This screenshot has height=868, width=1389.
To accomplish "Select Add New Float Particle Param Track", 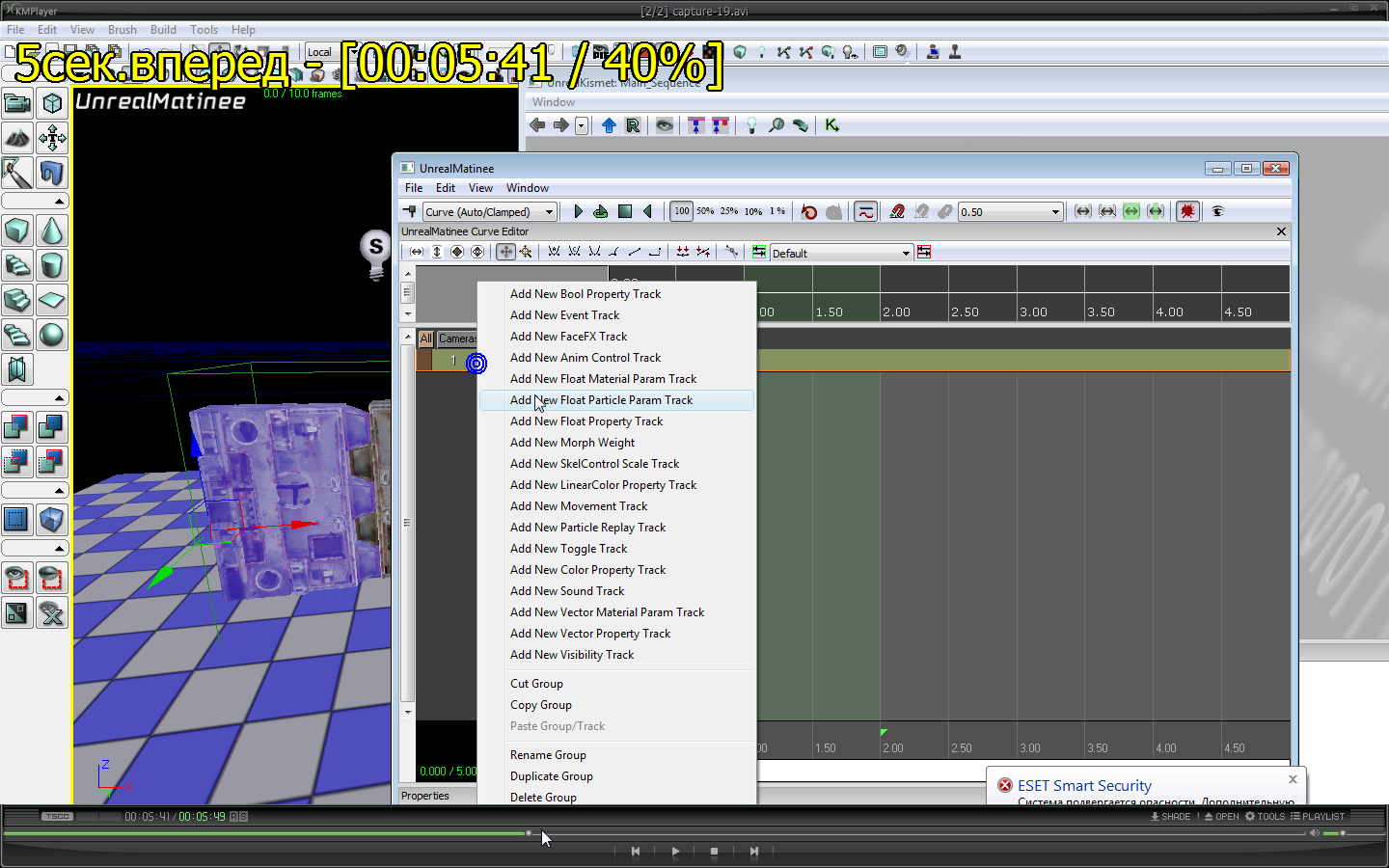I will (617, 400).
